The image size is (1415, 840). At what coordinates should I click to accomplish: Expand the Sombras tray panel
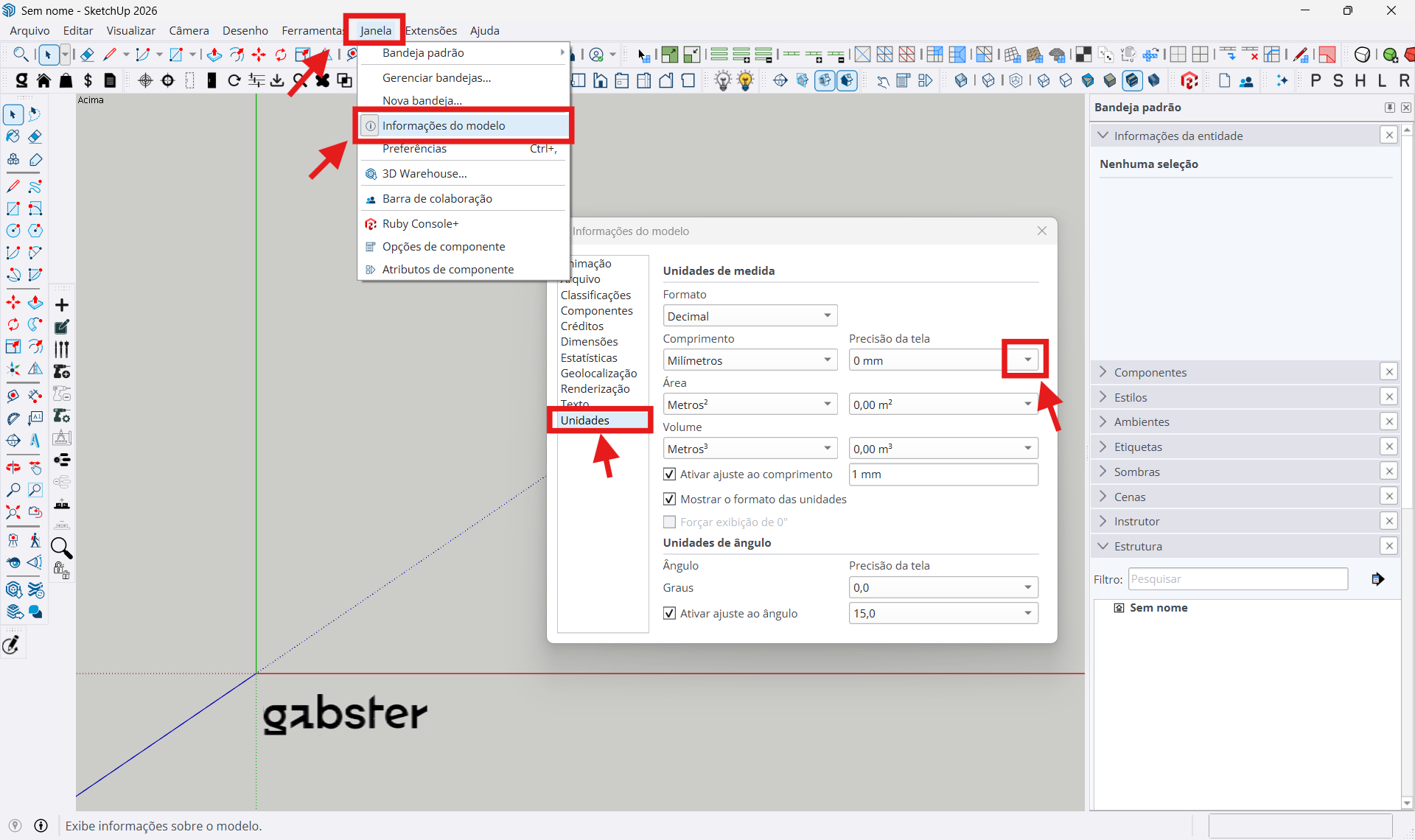point(1136,472)
